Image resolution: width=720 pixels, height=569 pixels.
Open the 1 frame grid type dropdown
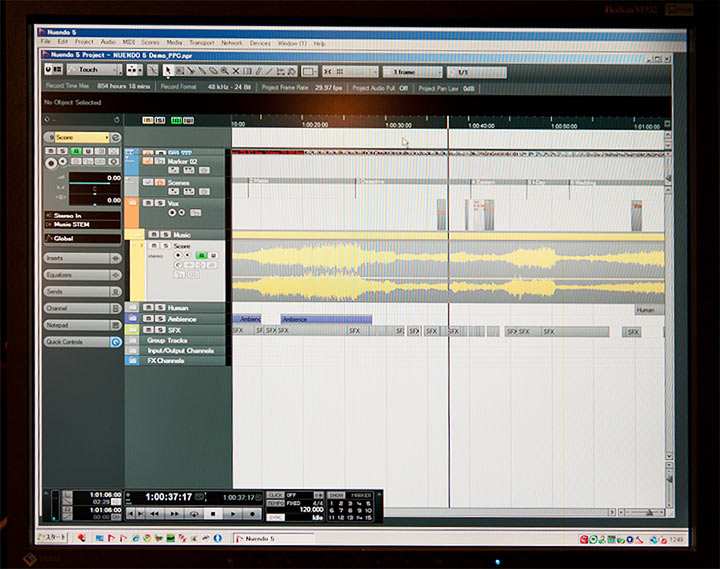tap(412, 72)
